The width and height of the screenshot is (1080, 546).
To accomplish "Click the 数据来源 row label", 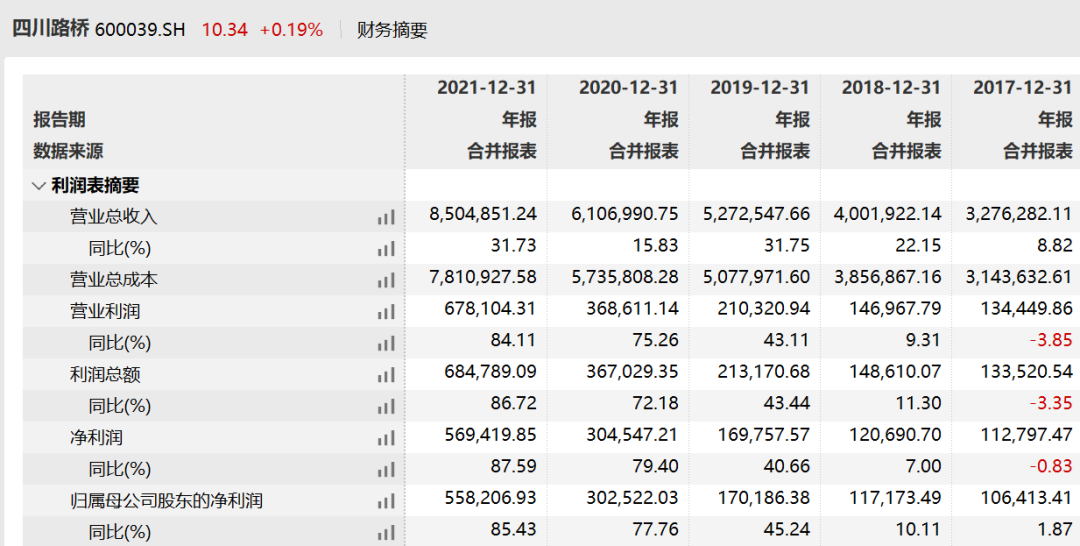I will [x=68, y=151].
